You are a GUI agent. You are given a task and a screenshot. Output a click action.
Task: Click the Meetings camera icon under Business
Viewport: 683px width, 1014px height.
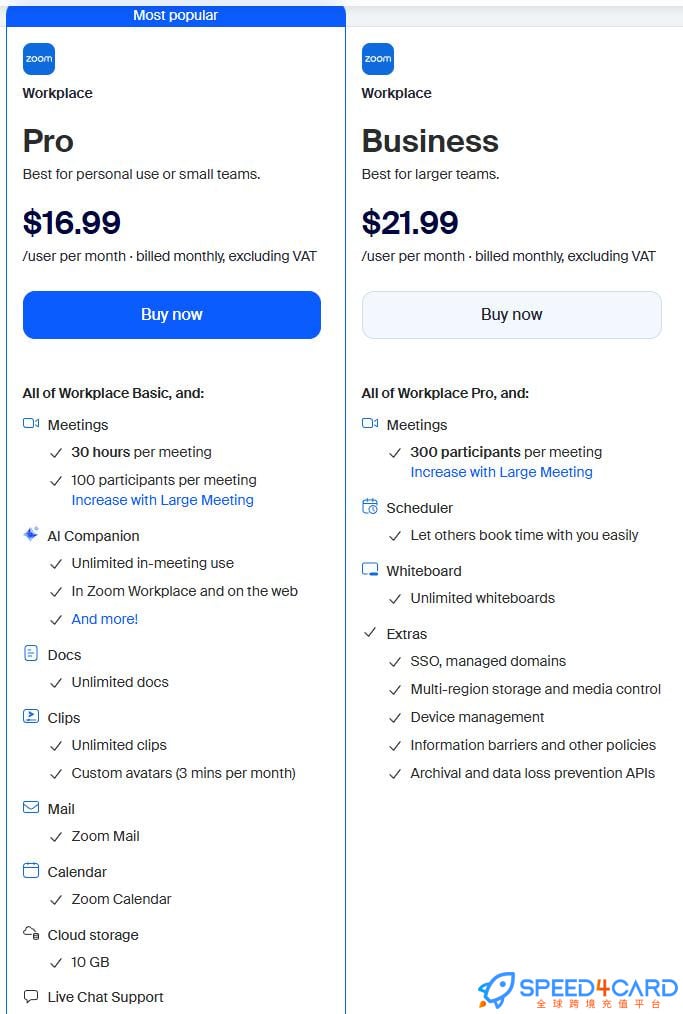(370, 424)
